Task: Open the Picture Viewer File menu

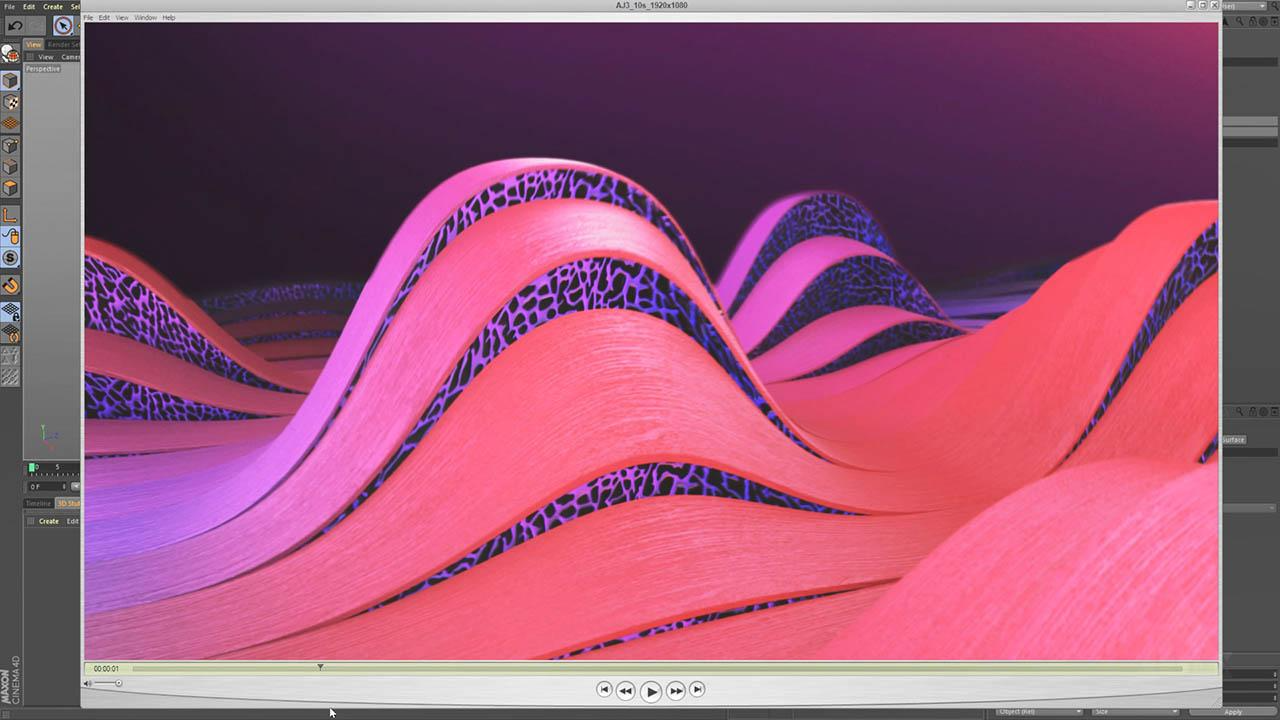Action: [x=89, y=18]
